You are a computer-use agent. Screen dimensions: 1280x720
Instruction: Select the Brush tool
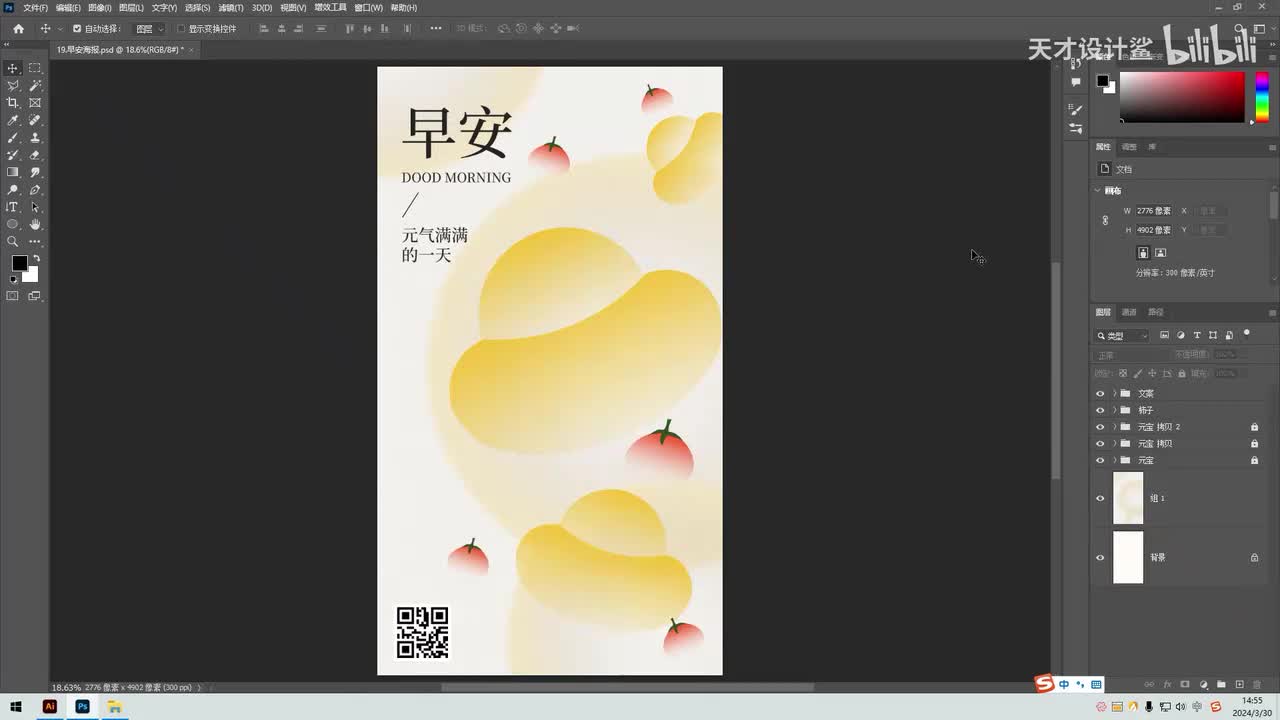13,138
